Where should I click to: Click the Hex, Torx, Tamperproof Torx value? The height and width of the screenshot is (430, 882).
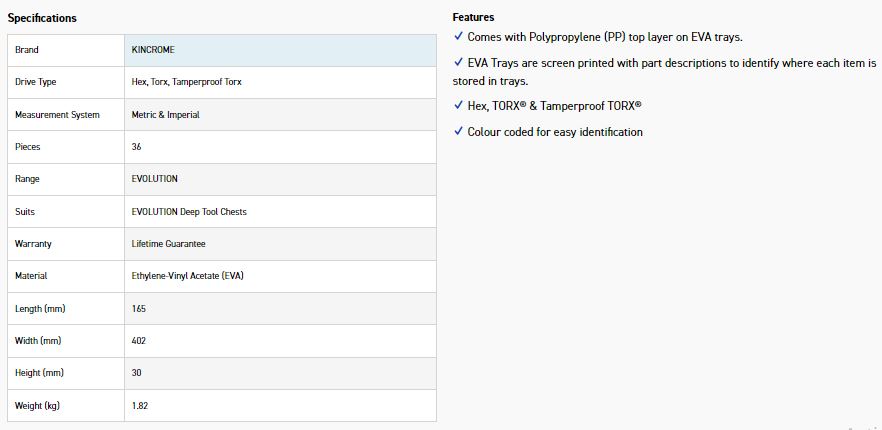tap(186, 82)
